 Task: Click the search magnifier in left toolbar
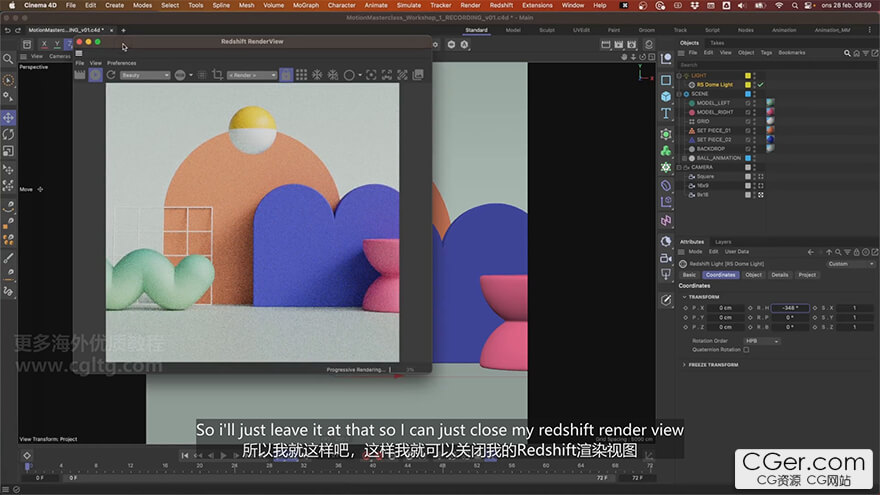8,58
